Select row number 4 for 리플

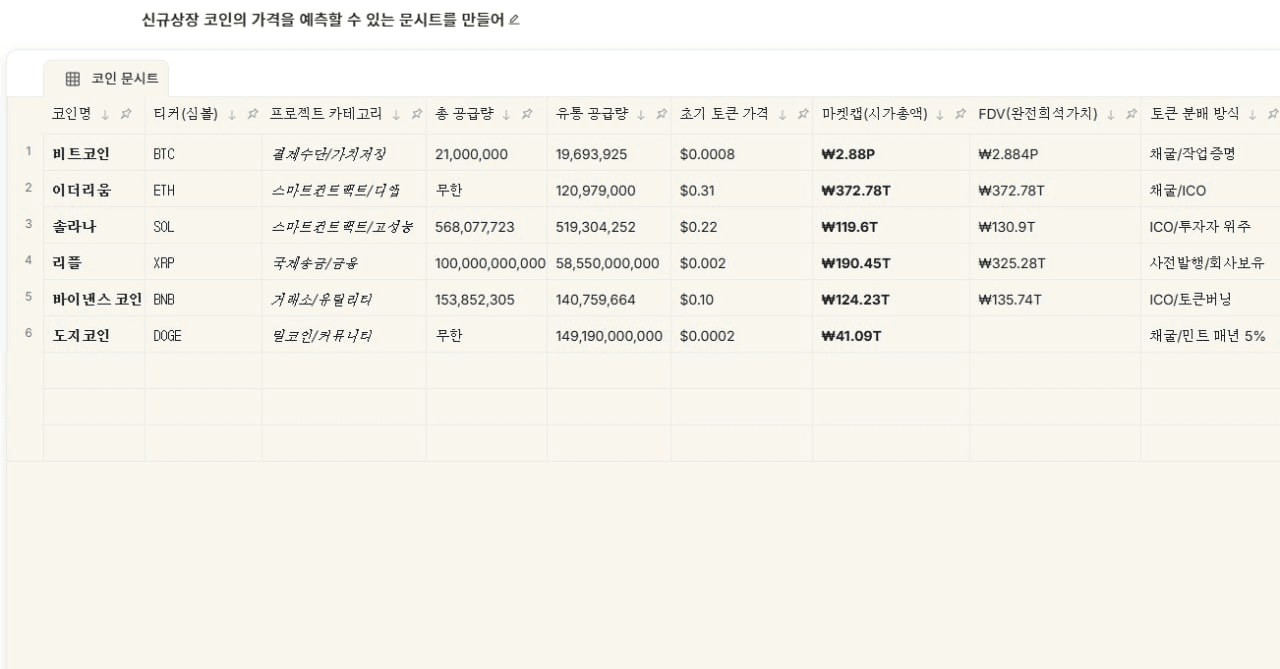29,261
